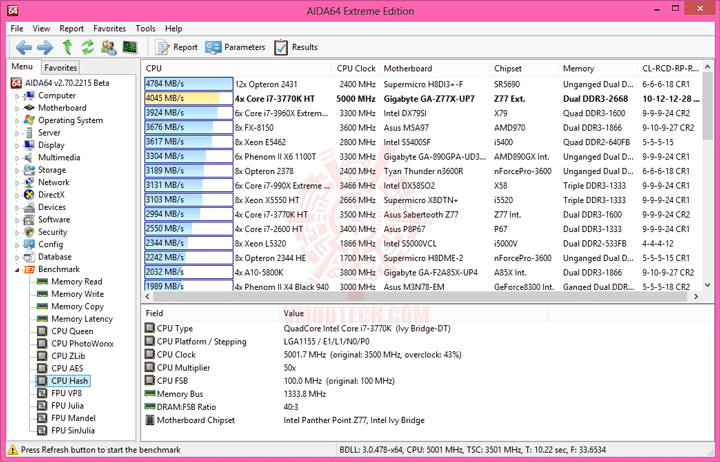
Task: Select the DirectX tree icon
Action: [x=29, y=195]
